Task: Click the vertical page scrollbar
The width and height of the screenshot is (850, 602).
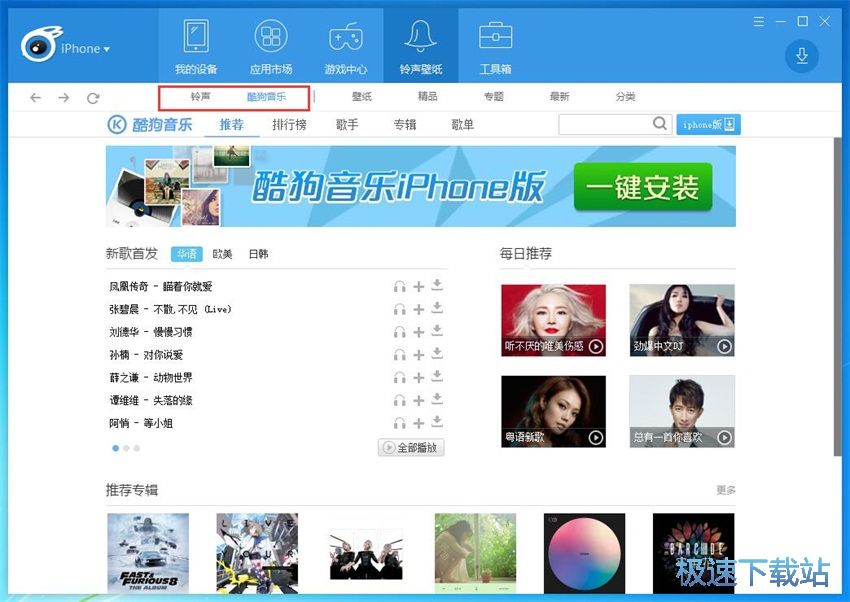Action: pyautogui.click(x=838, y=297)
